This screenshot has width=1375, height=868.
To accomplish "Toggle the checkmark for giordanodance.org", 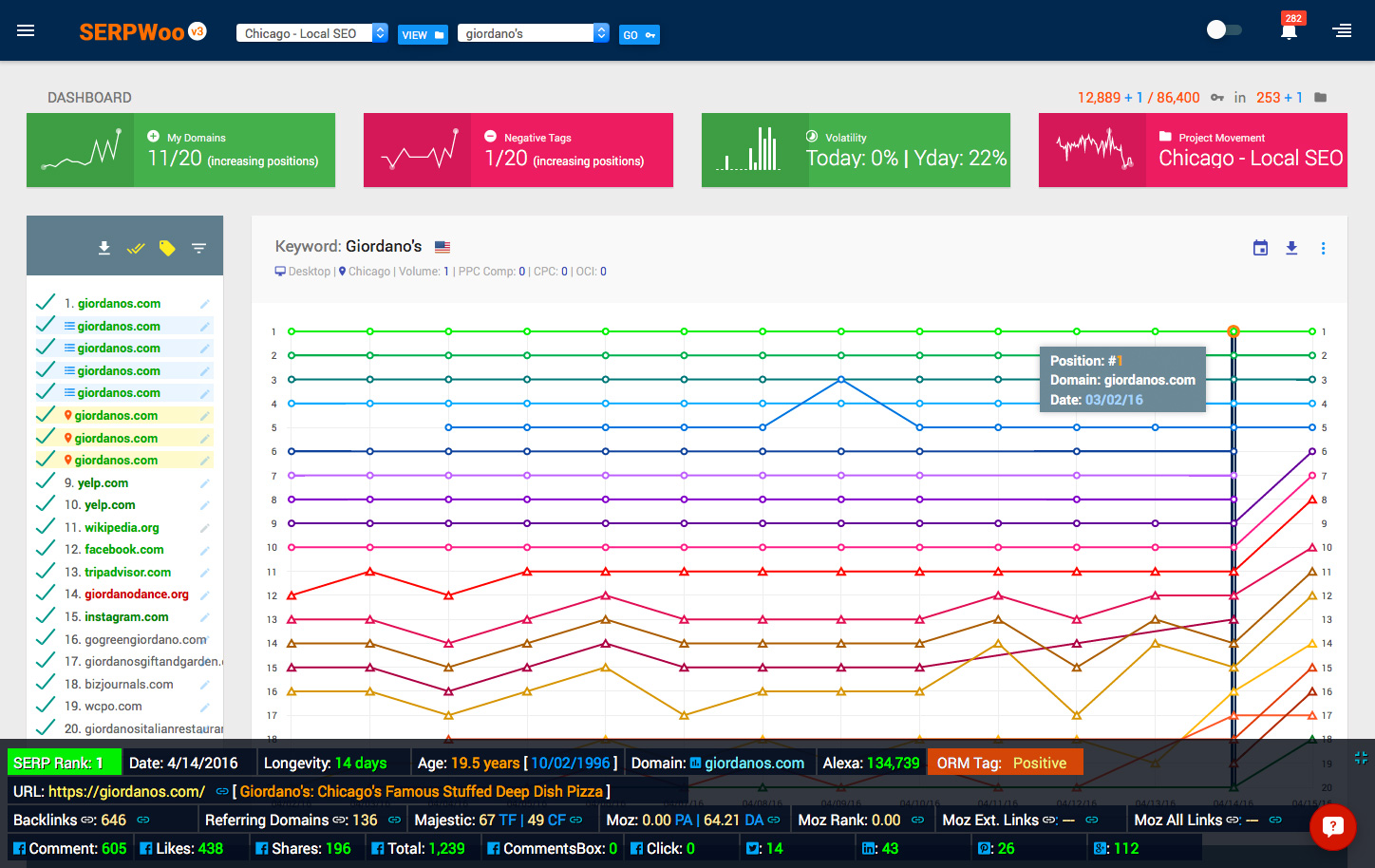I will 45,594.
